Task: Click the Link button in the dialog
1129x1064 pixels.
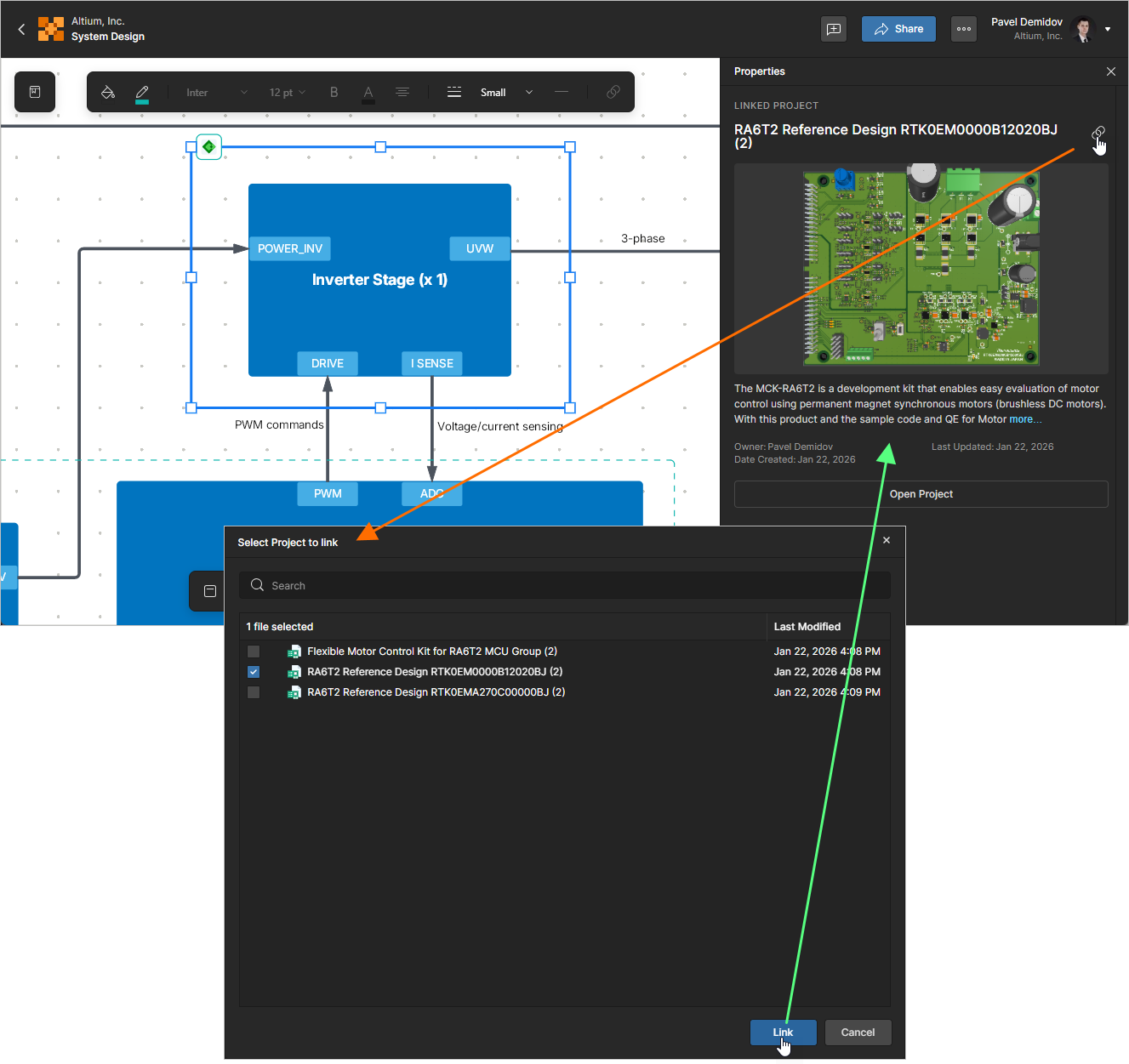Action: (783, 1033)
